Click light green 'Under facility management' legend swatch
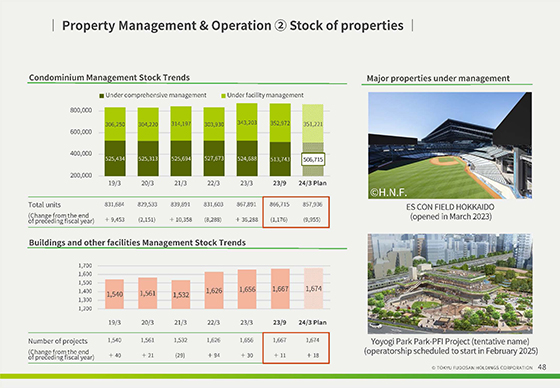 (224, 96)
